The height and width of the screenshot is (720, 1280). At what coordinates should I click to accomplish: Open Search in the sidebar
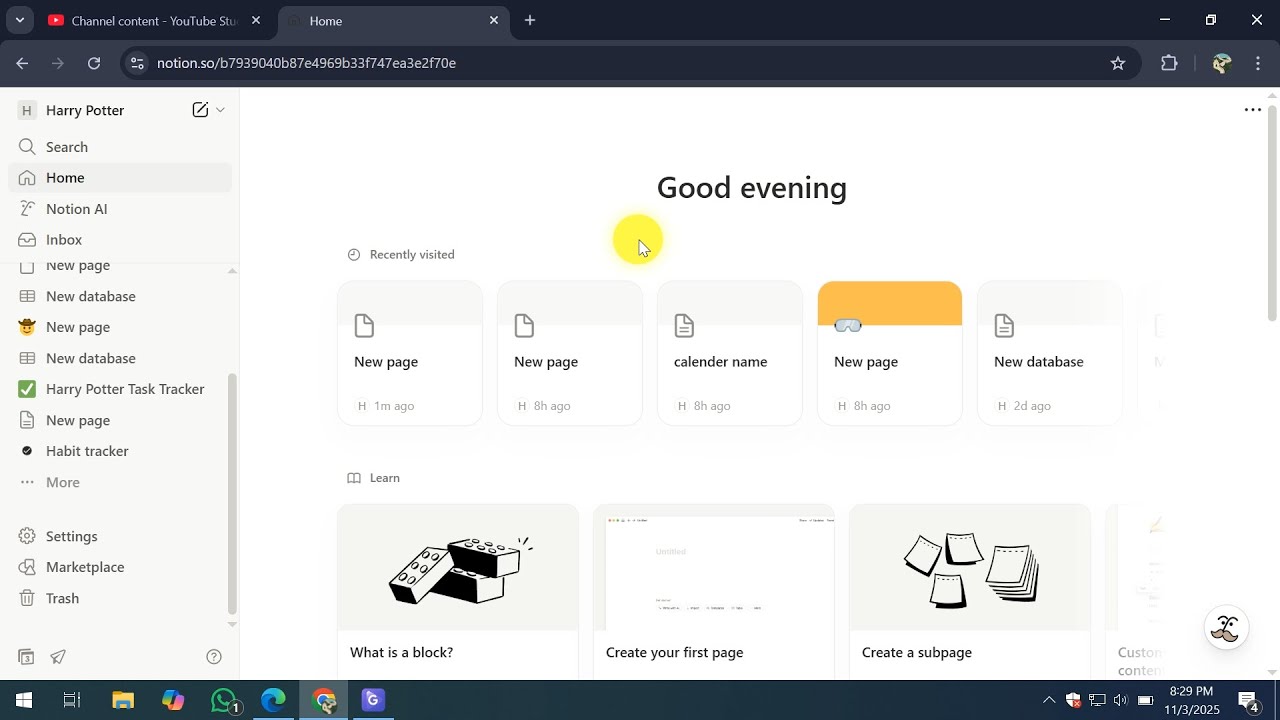pyautogui.click(x=120, y=147)
